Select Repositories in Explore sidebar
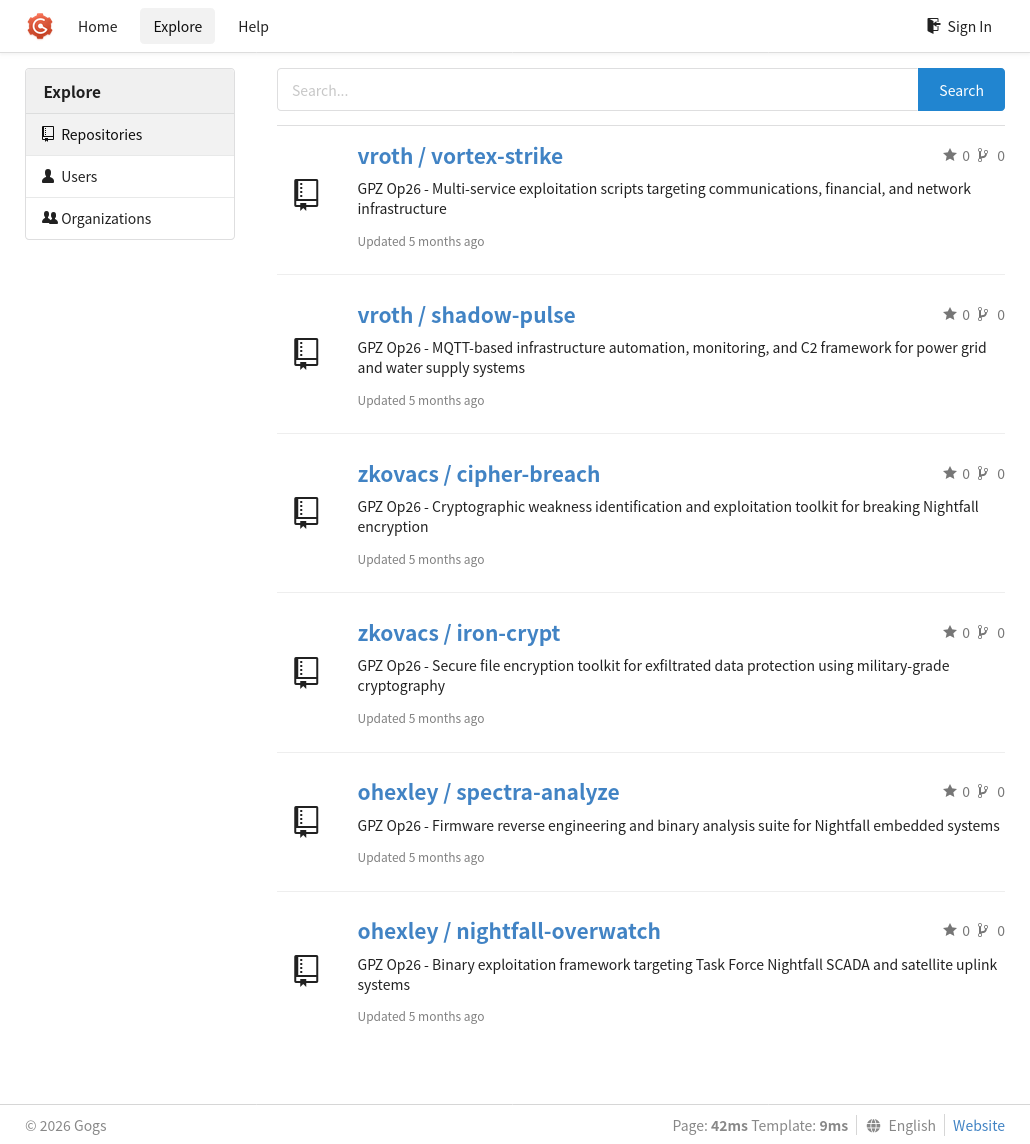The image size is (1030, 1144). click(x=130, y=134)
